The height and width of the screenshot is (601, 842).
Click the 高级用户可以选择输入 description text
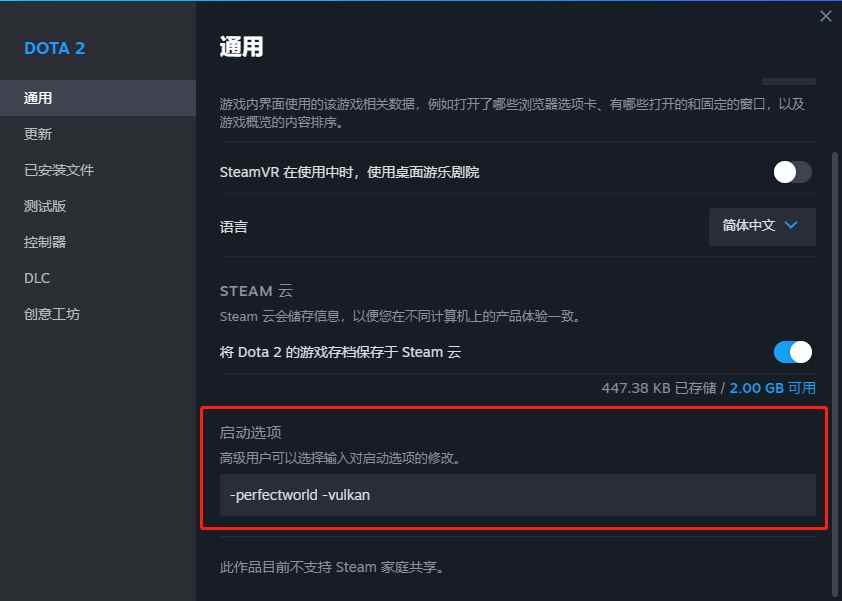click(x=340, y=458)
